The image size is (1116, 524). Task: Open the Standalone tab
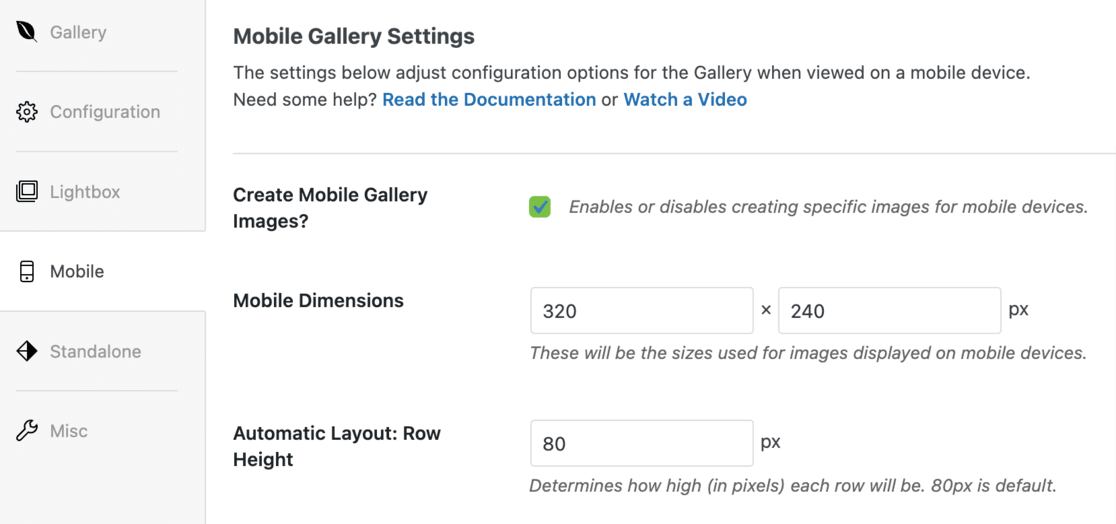(95, 352)
